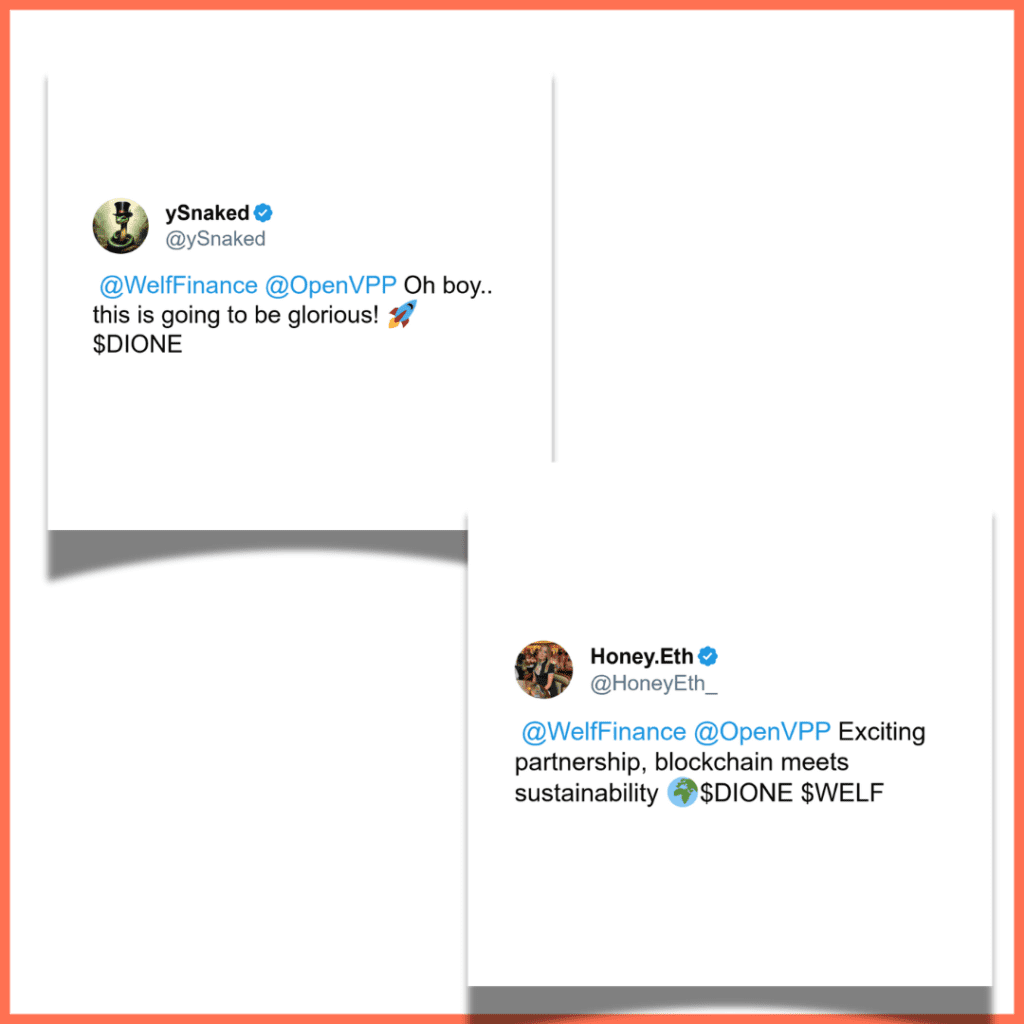
Task: Click the $WELF cashtag
Action: click(x=842, y=793)
